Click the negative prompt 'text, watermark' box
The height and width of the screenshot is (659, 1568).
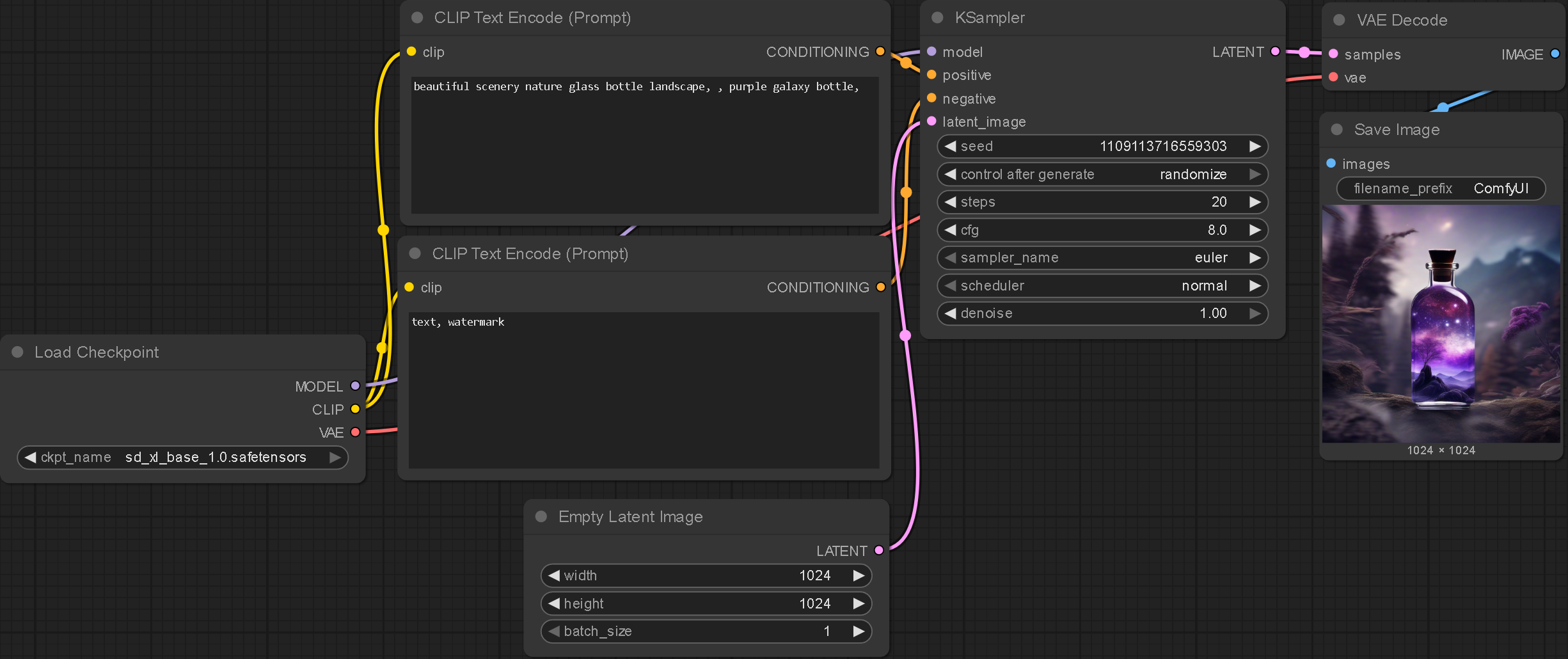click(x=644, y=390)
